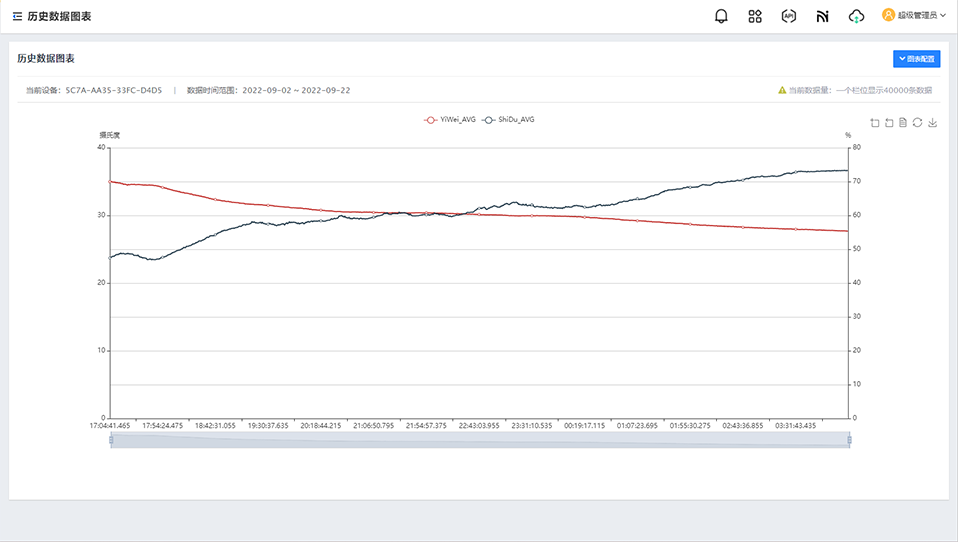
Task: Click the orange user avatar
Action: pos(888,15)
